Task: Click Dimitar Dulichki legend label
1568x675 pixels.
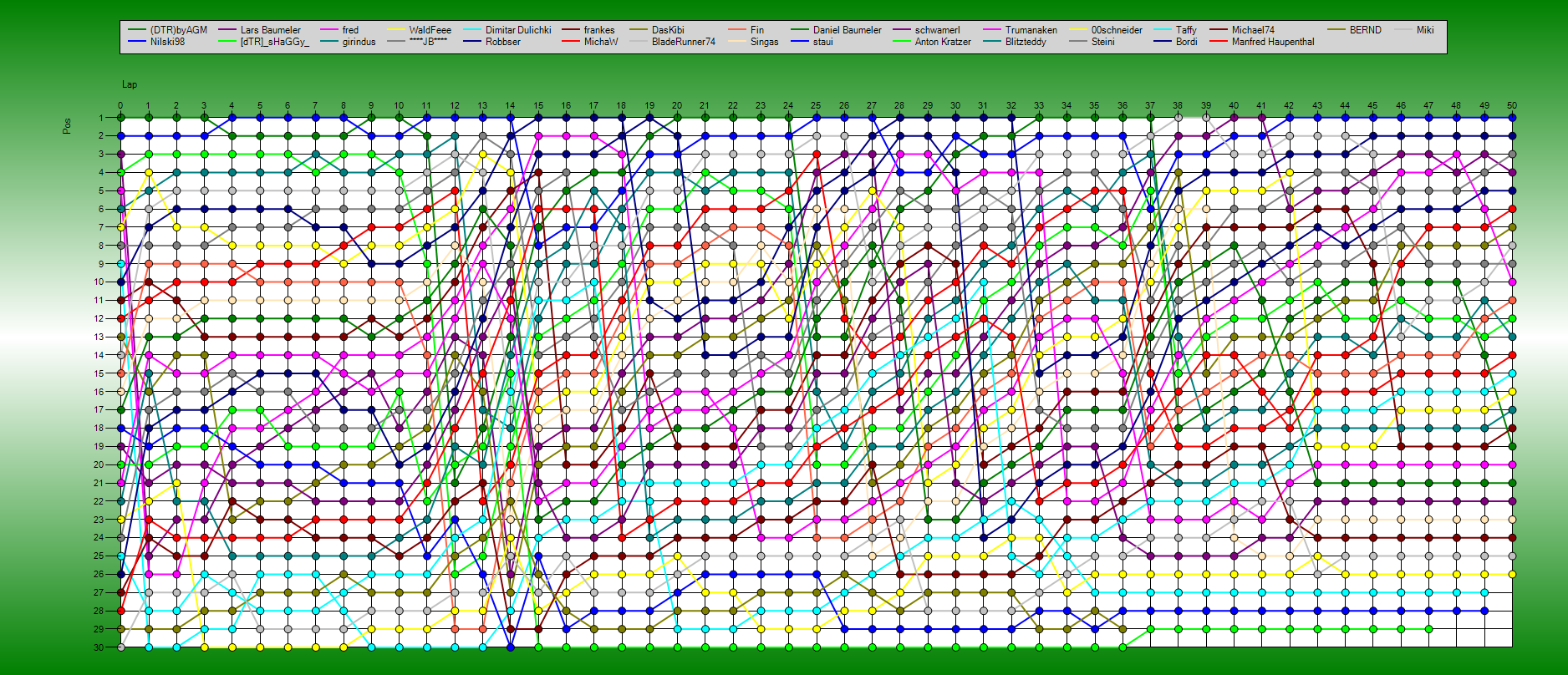Action: (x=518, y=30)
